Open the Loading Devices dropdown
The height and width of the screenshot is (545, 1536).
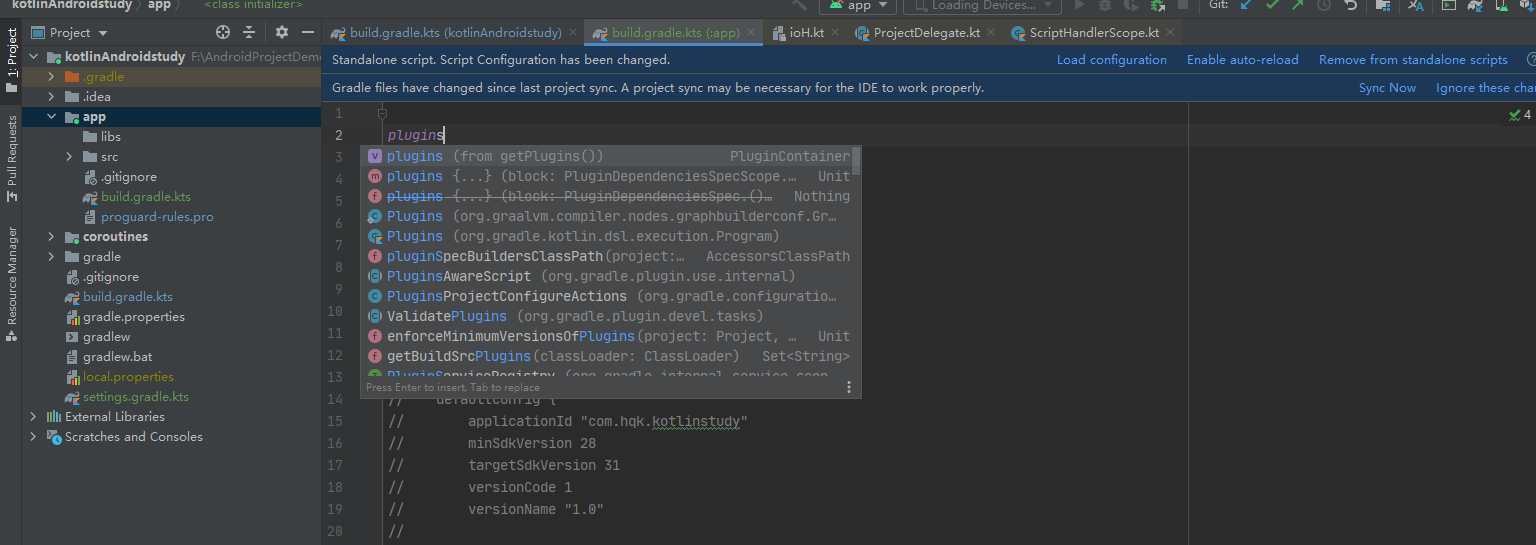pyautogui.click(x=980, y=5)
